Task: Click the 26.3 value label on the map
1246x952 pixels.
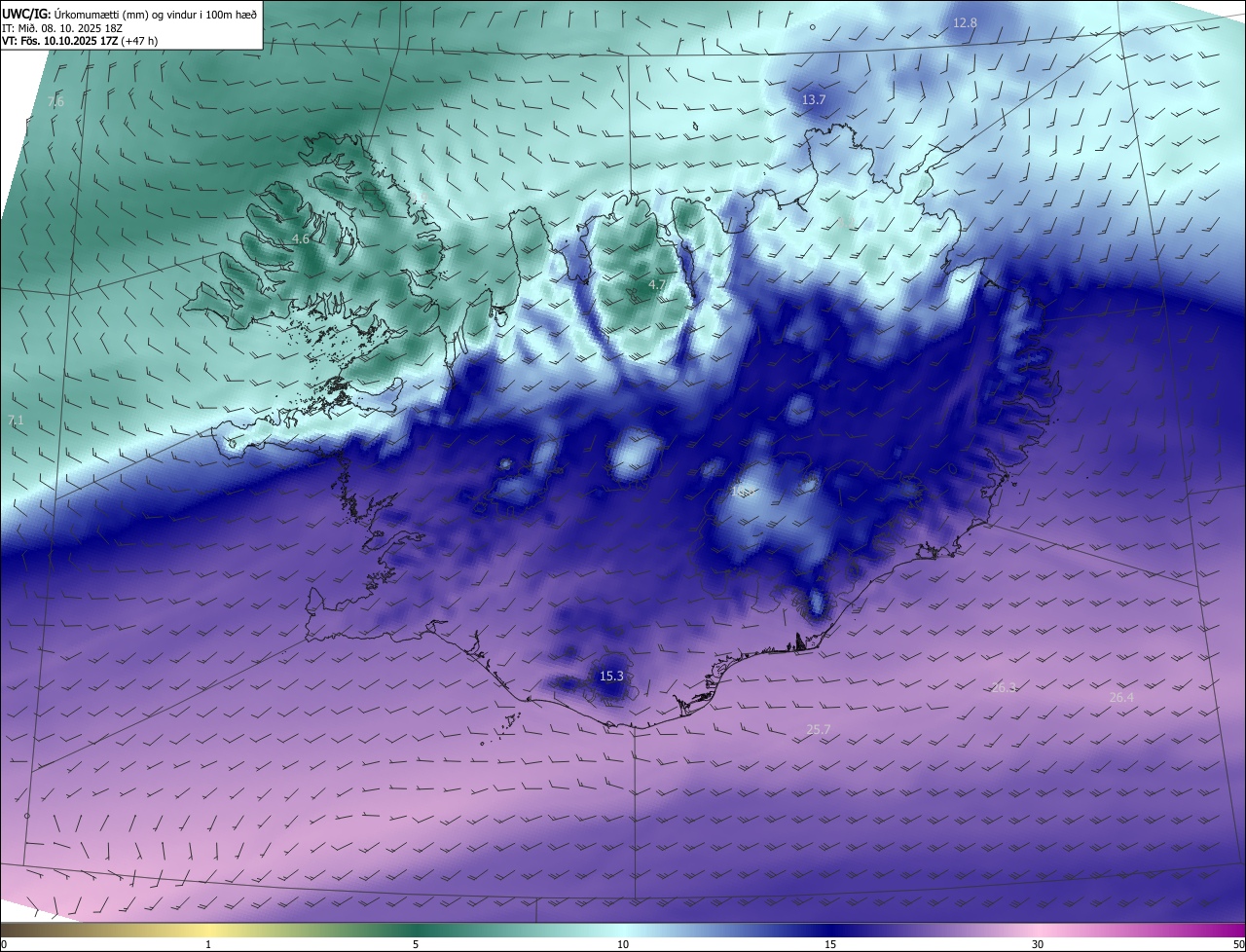Action: [x=1004, y=687]
